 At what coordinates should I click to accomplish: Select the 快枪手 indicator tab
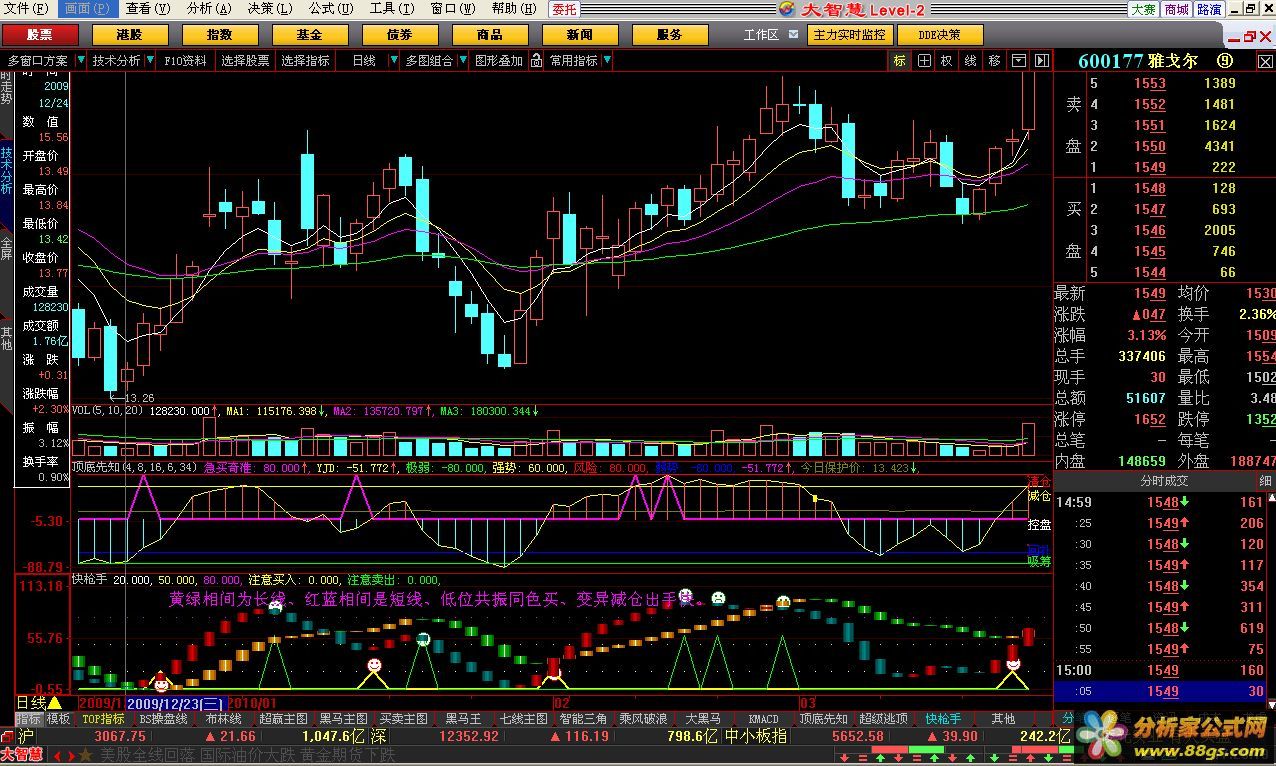tap(943, 719)
